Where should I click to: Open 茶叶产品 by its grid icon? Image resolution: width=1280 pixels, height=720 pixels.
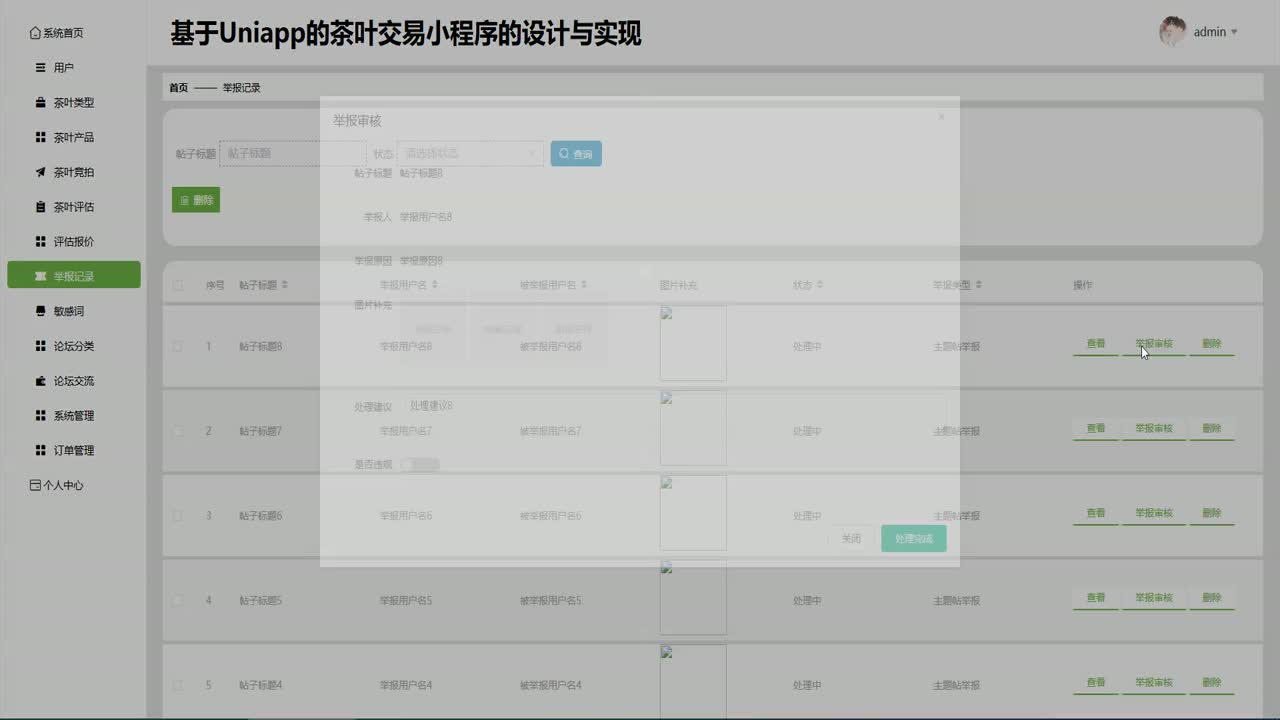pyautogui.click(x=40, y=137)
